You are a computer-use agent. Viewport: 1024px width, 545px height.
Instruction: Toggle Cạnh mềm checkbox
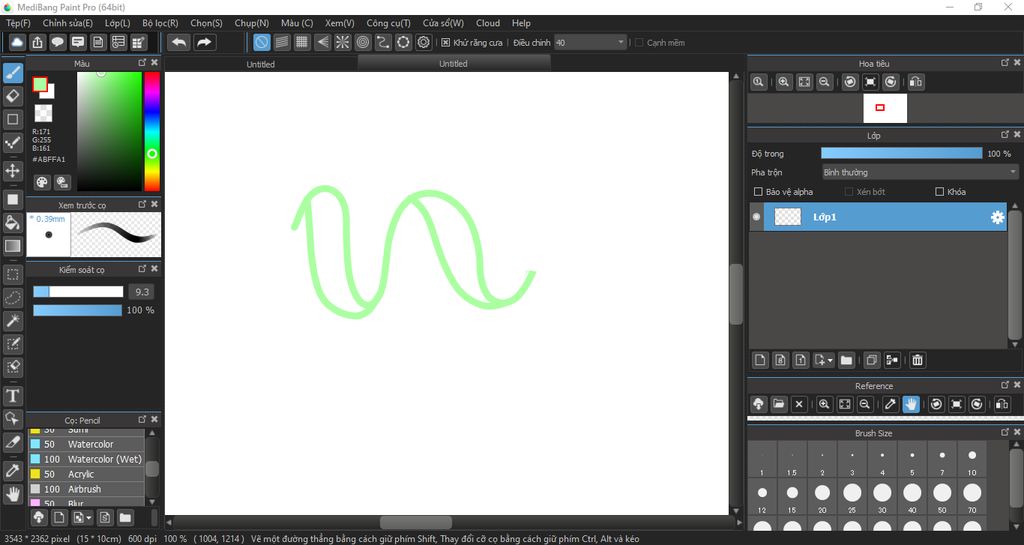[x=639, y=42]
